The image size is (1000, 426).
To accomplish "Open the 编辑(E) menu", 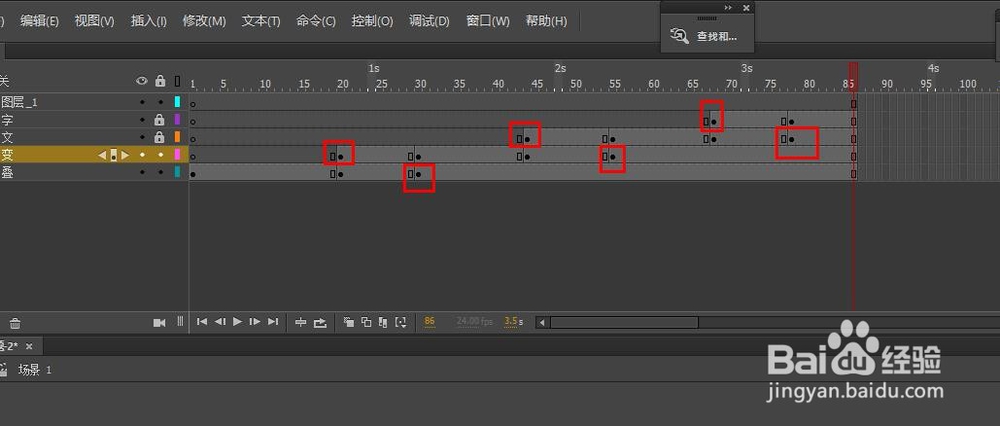I will 40,20.
